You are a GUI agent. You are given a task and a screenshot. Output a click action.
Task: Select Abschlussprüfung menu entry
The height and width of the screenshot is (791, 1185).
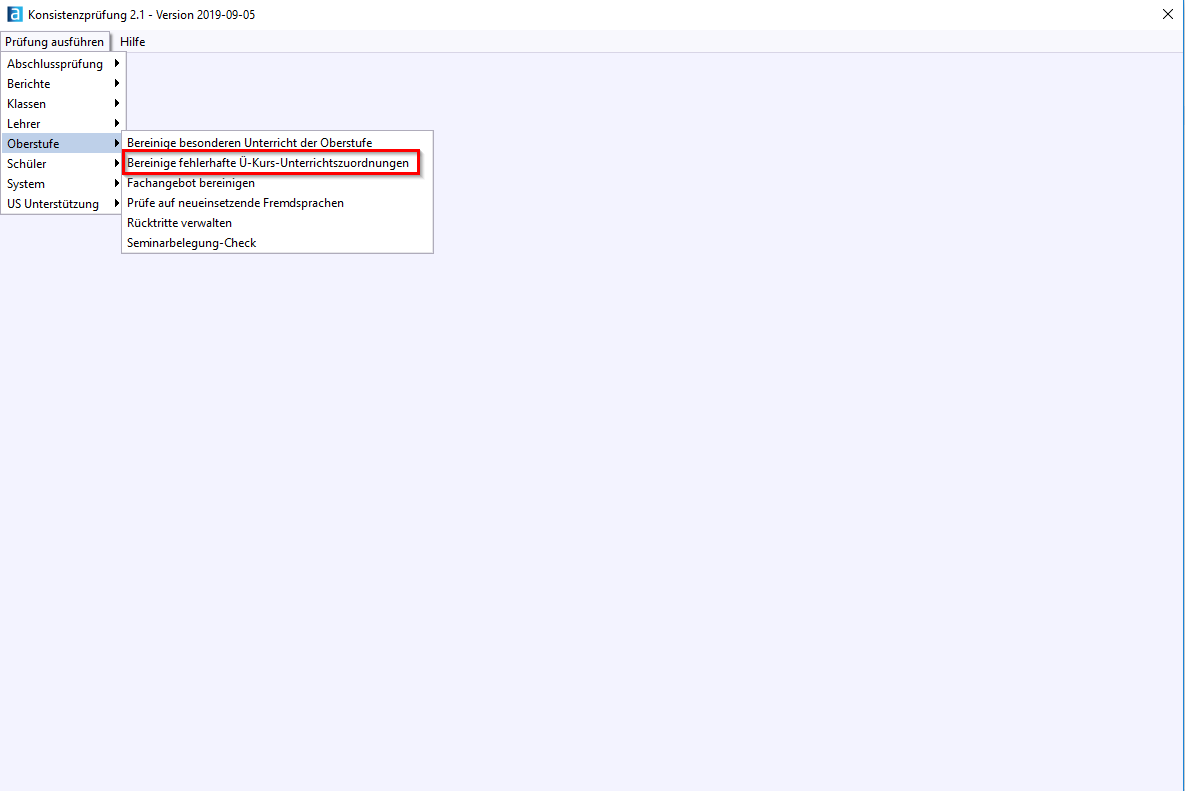[x=63, y=63]
